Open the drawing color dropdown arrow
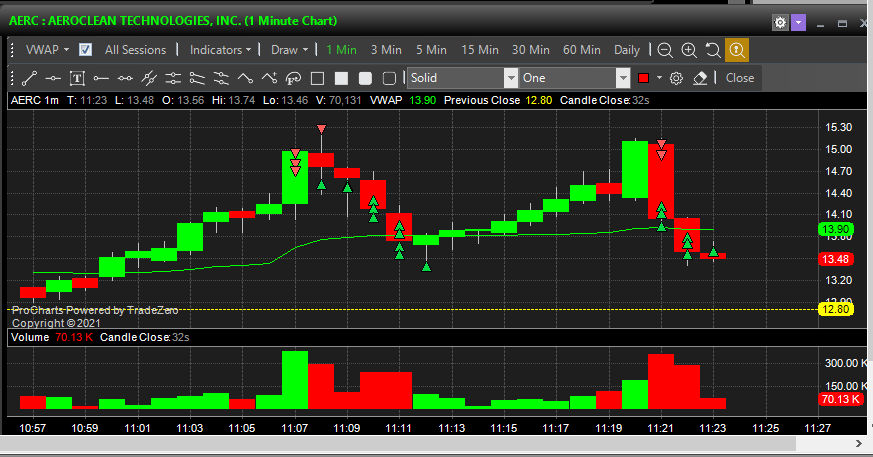 (x=659, y=78)
